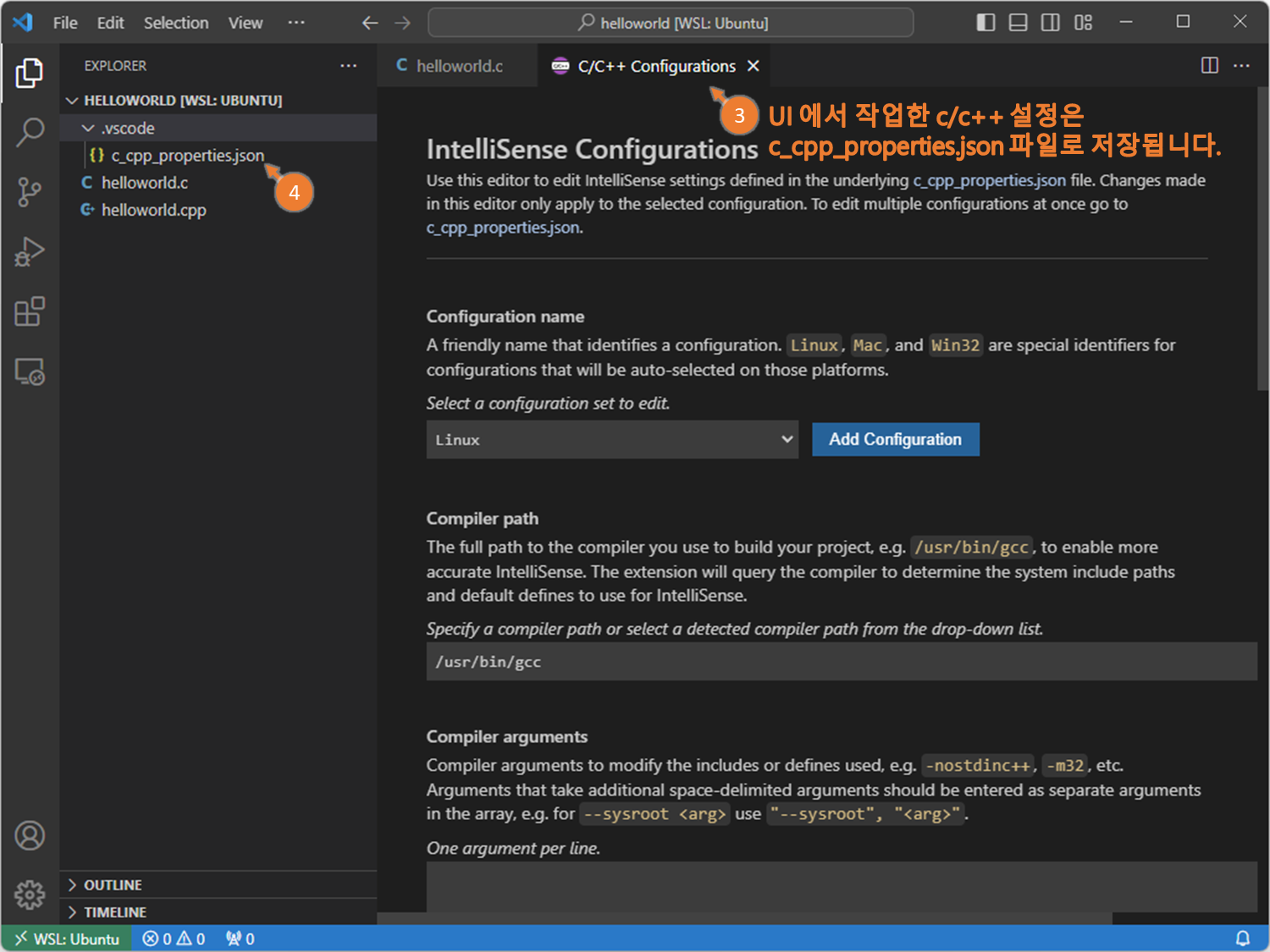
Task: Click the compiler path field /usr/bin/gcc
Action: coord(842,662)
